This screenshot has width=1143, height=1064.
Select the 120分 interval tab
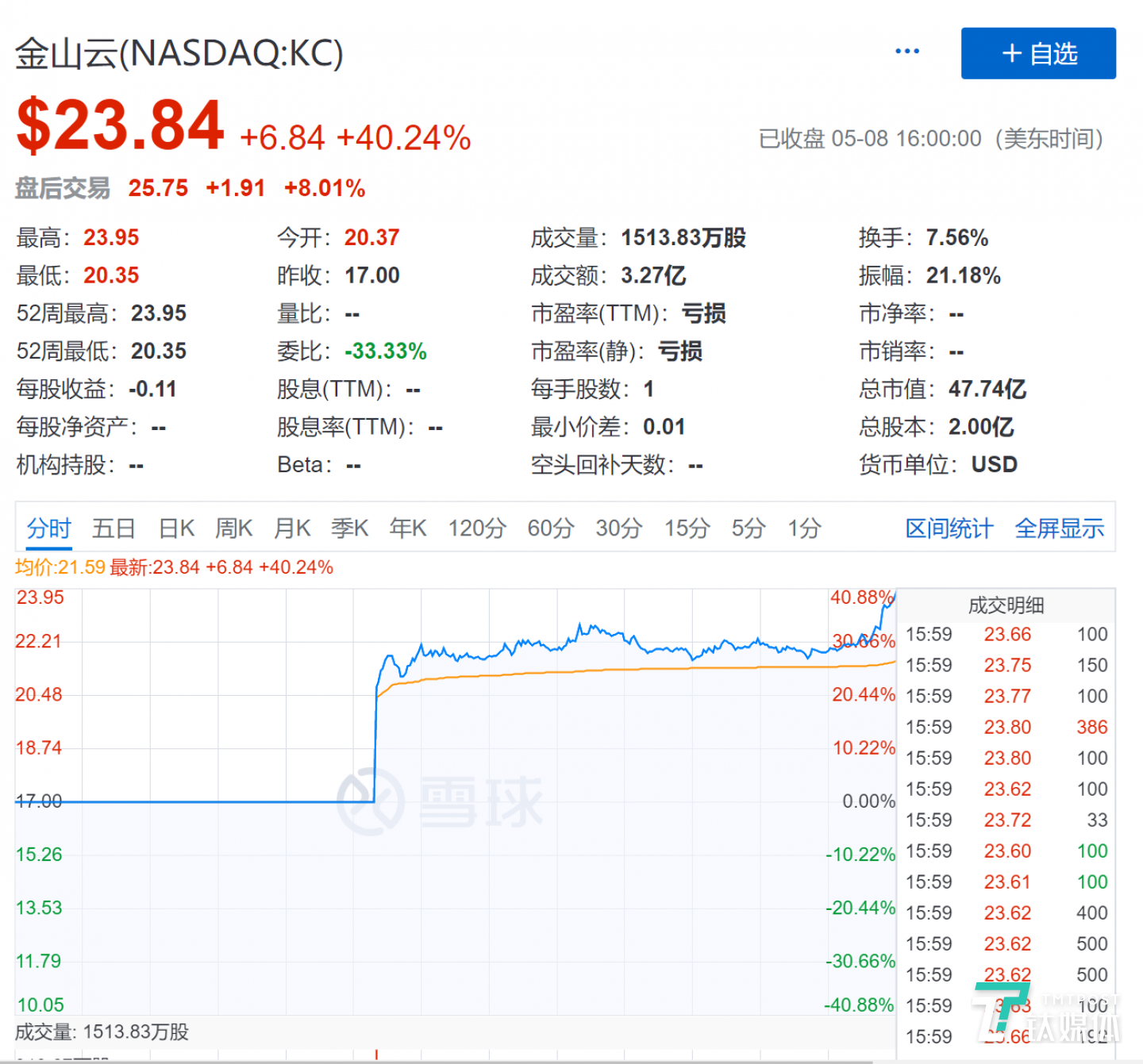477,528
